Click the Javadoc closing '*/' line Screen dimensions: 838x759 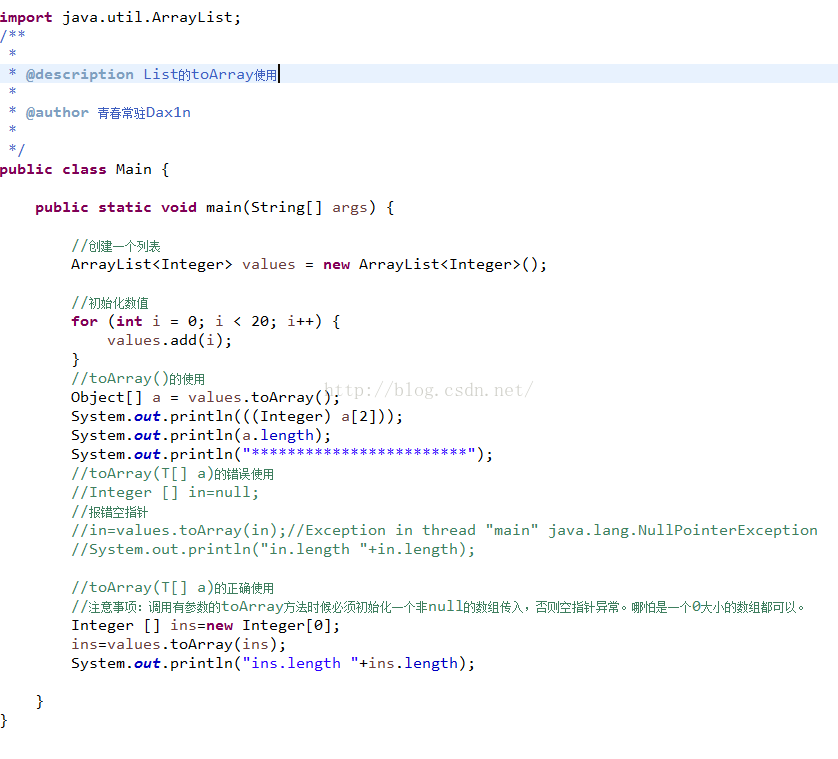[17, 150]
